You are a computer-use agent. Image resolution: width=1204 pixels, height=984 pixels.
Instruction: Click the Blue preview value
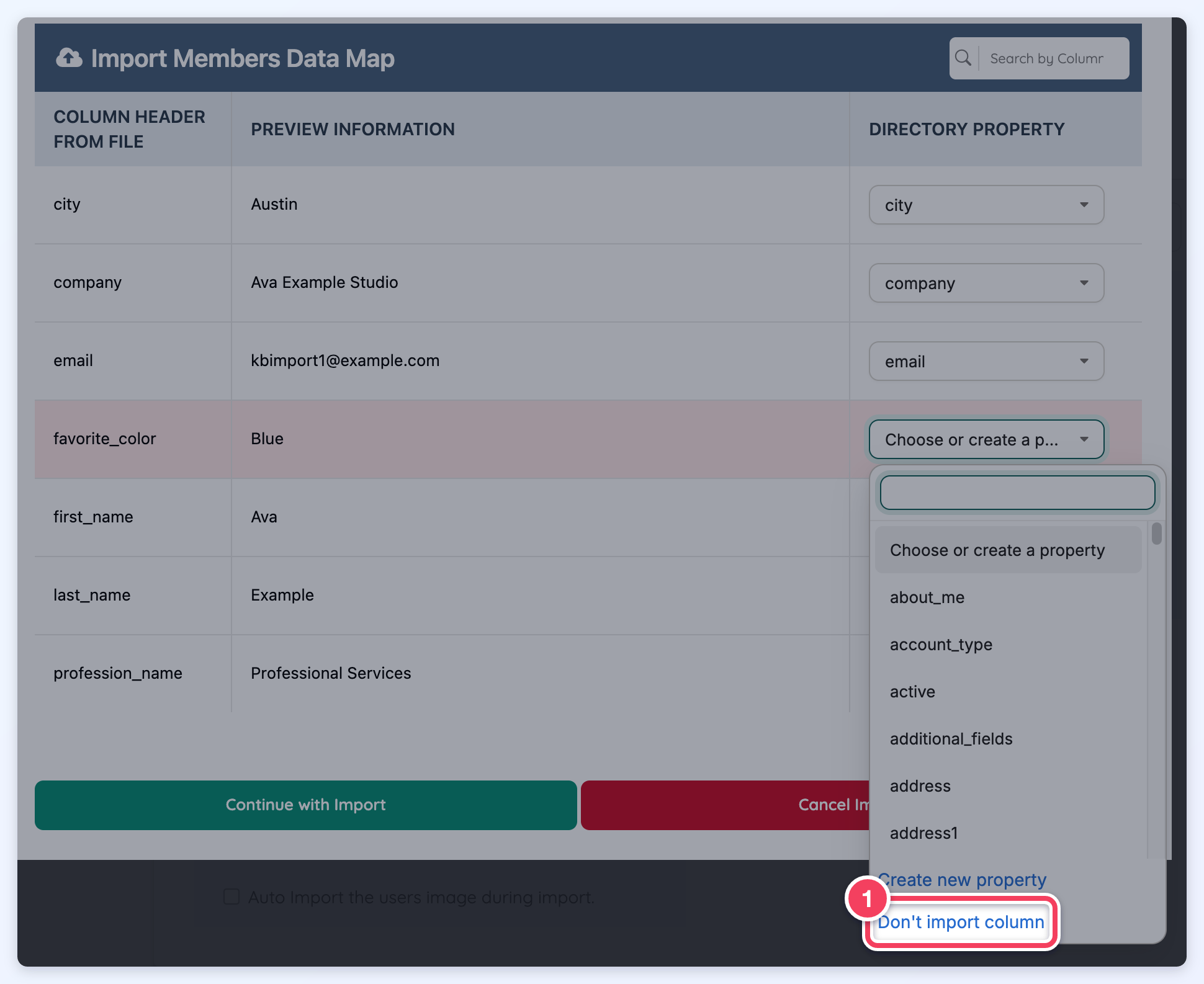(x=267, y=439)
